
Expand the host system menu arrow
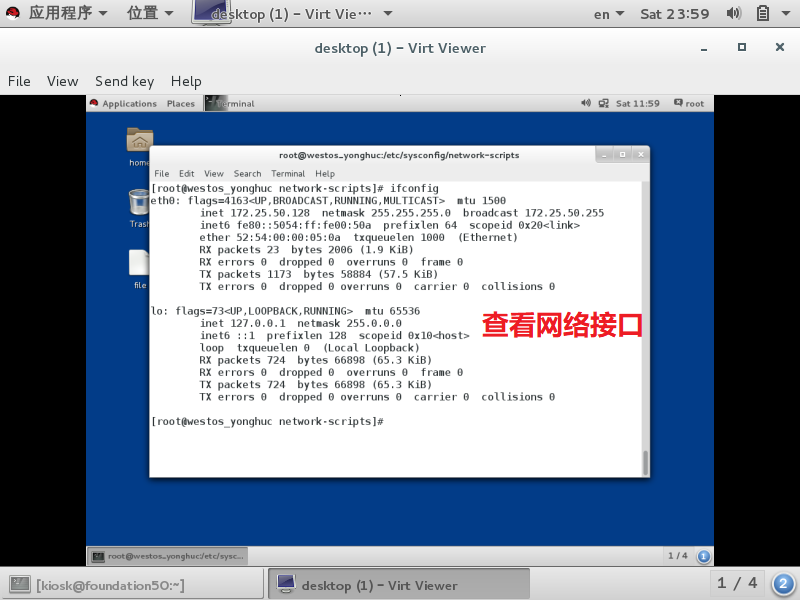tap(786, 14)
